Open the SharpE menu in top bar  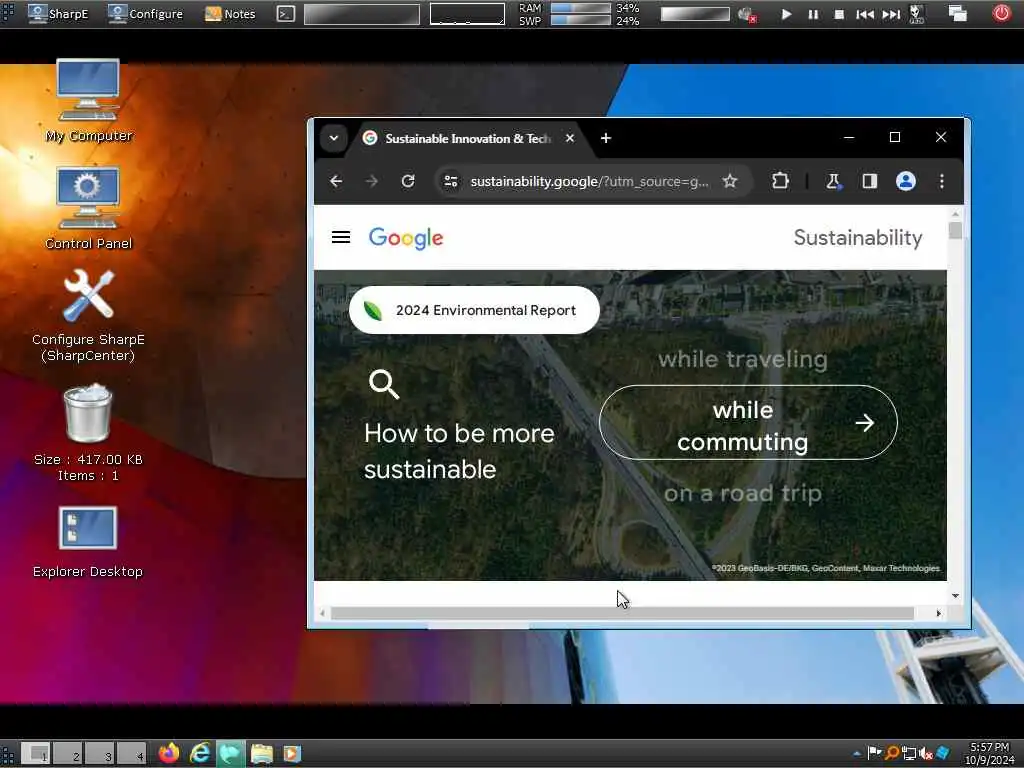coord(58,14)
